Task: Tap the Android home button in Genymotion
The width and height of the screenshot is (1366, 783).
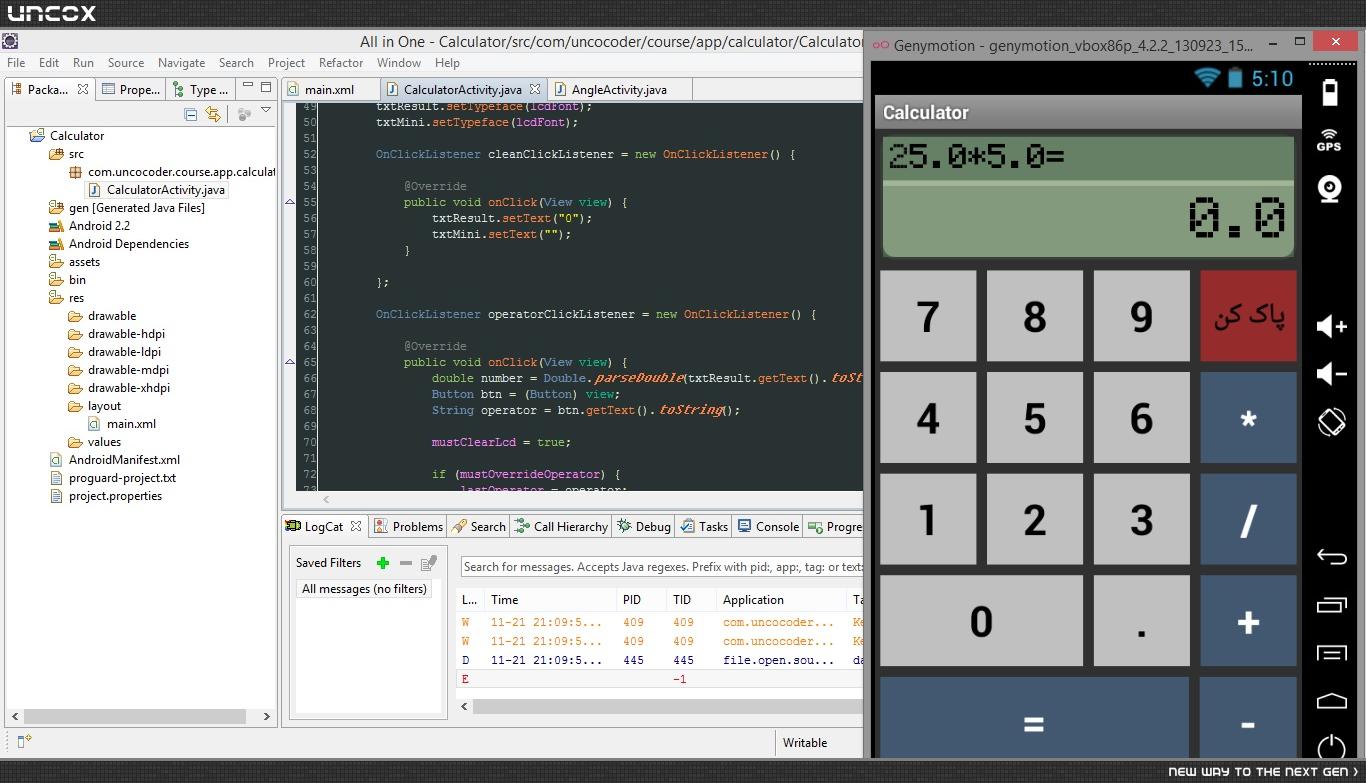Action: (1332, 701)
